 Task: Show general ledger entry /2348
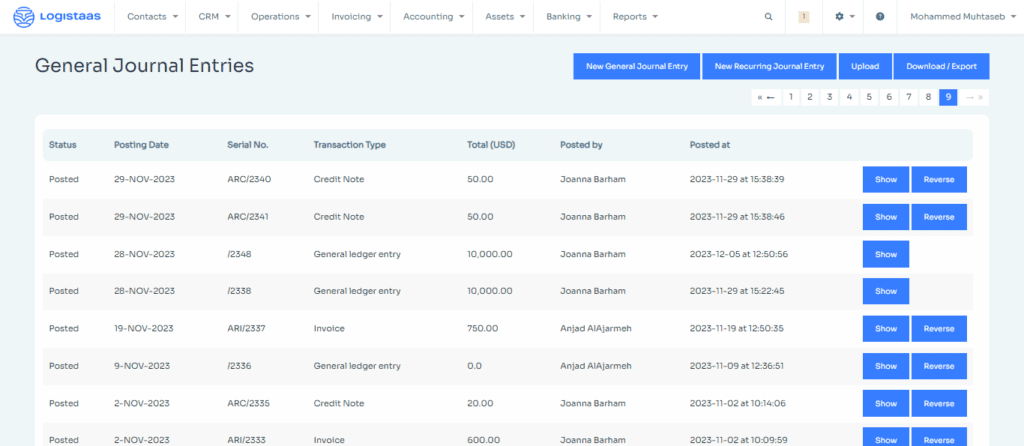886,254
